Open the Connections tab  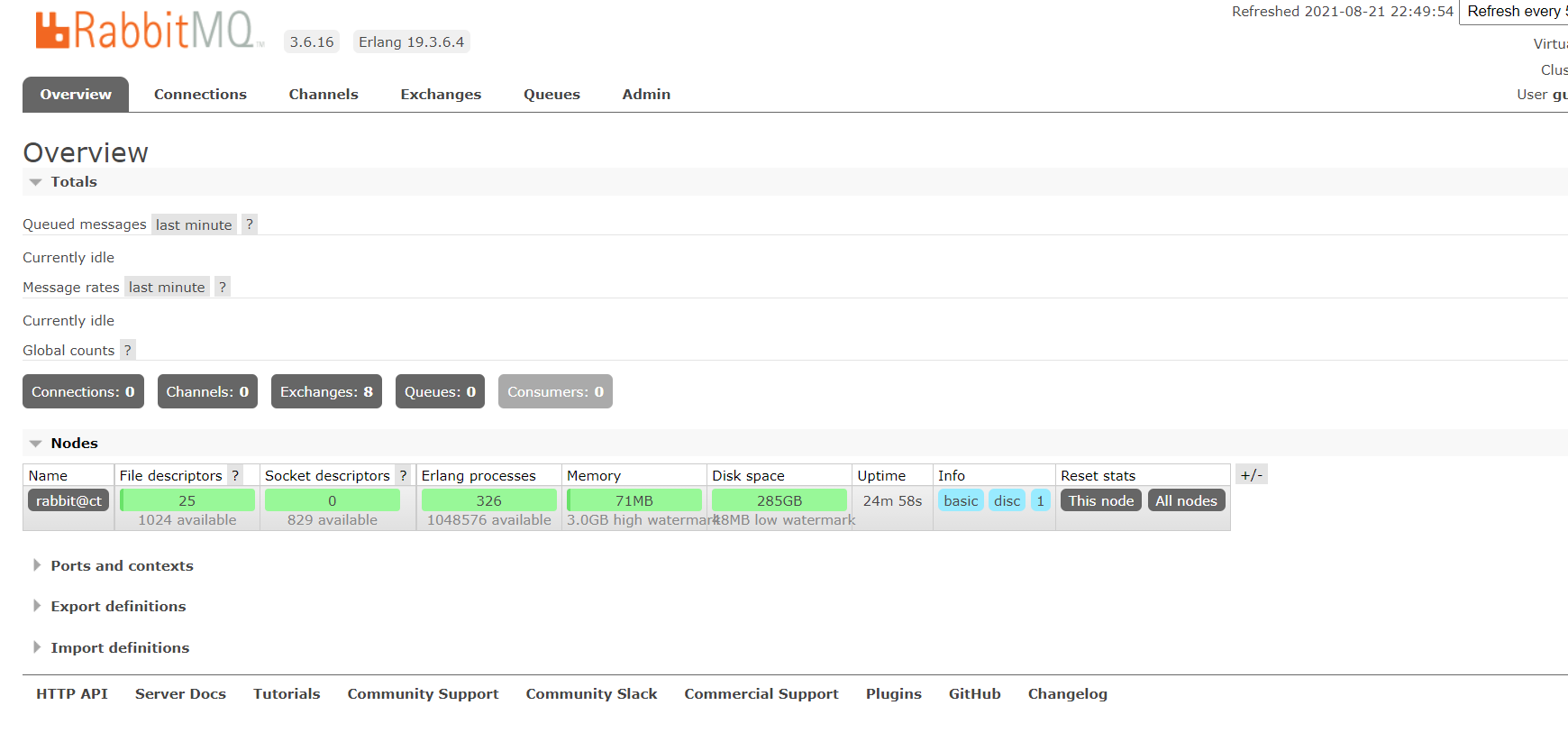(x=200, y=94)
